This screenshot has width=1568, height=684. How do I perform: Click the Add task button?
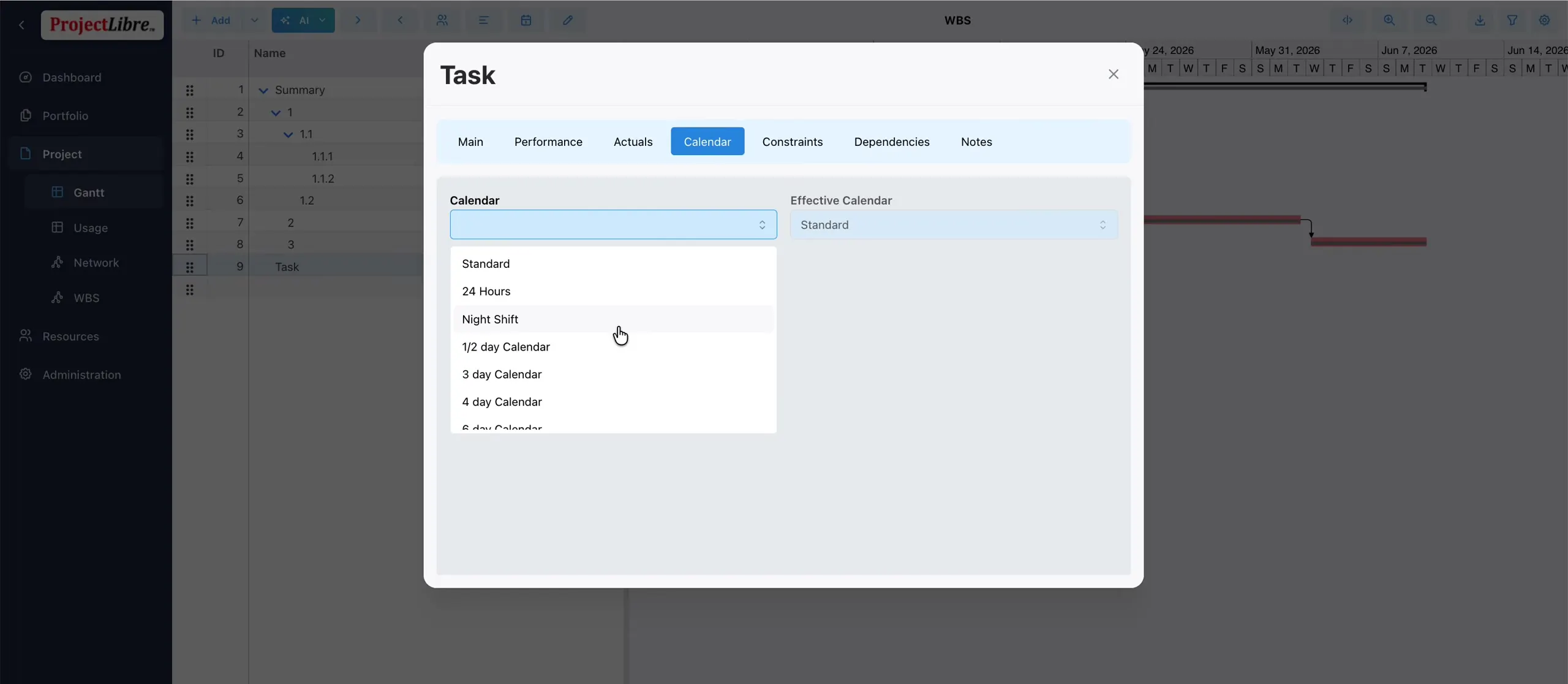pos(211,20)
